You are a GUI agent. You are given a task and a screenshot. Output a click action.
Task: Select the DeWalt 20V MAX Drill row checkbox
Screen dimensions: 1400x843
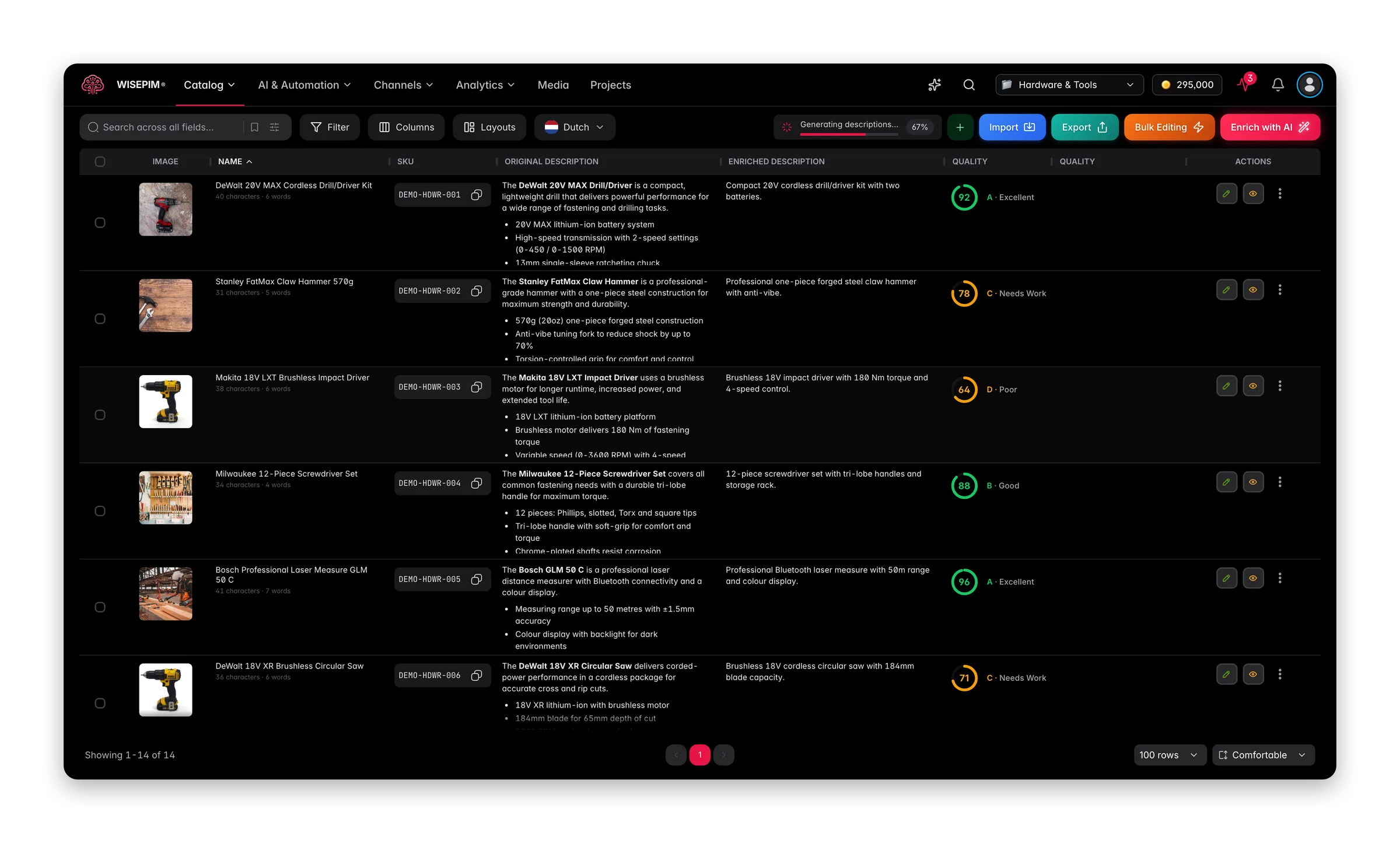click(x=100, y=223)
